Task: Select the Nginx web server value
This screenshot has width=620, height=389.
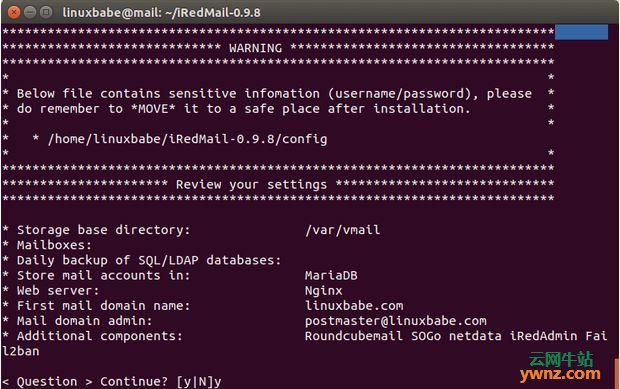Action: pyautogui.click(x=323, y=291)
